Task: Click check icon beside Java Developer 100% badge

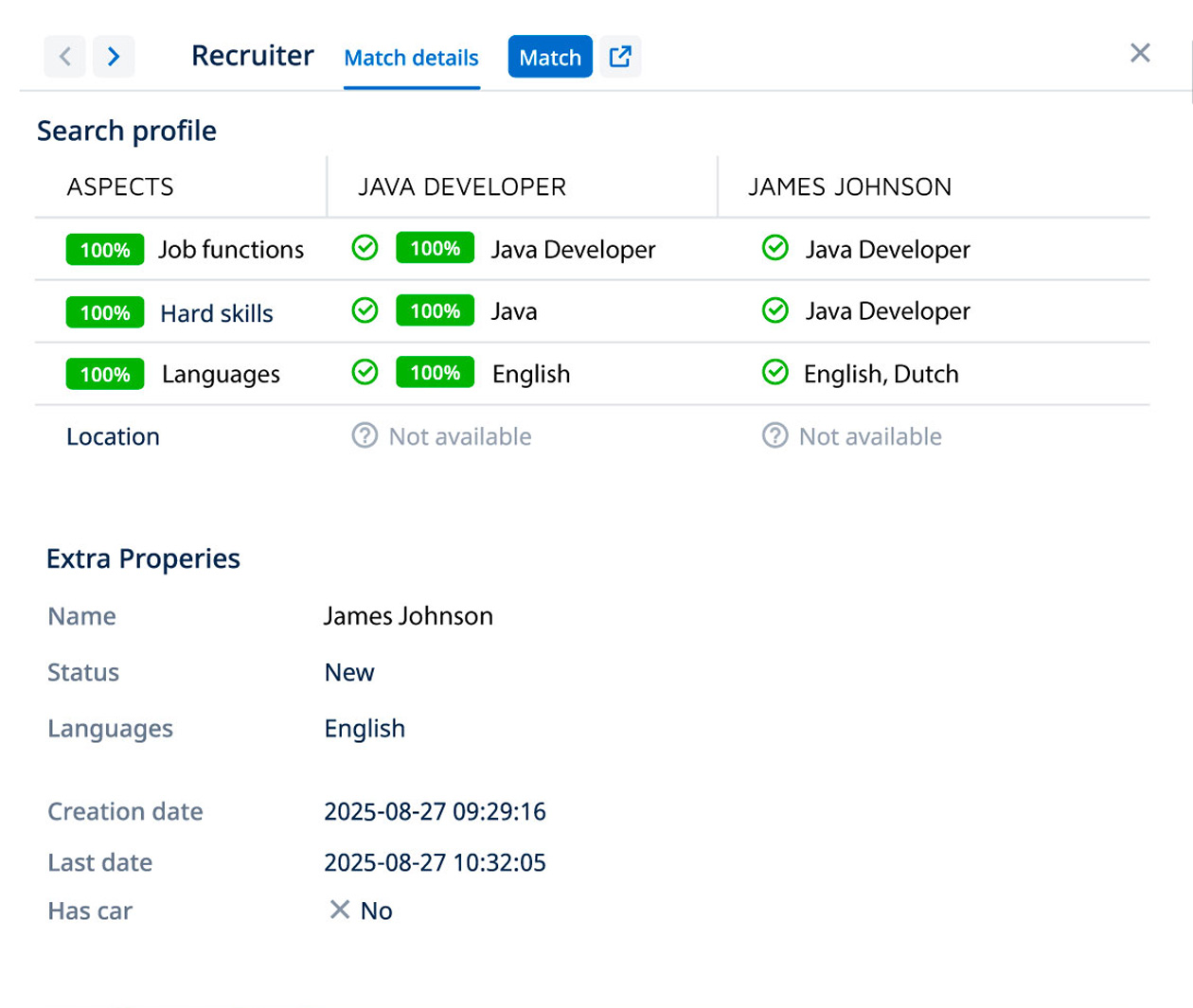Action: 365,248
